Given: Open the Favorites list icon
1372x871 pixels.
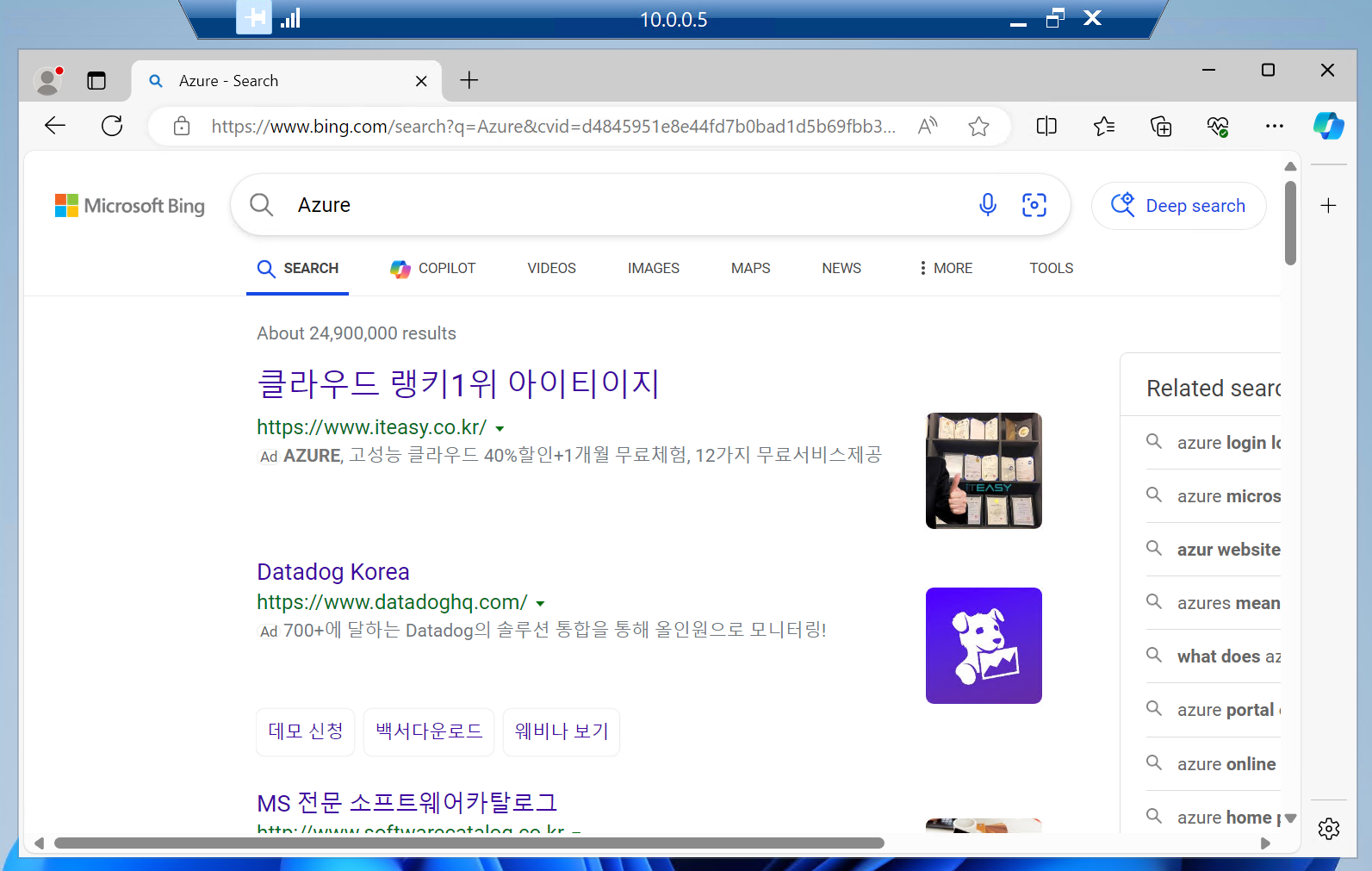Looking at the screenshot, I should (x=1104, y=127).
